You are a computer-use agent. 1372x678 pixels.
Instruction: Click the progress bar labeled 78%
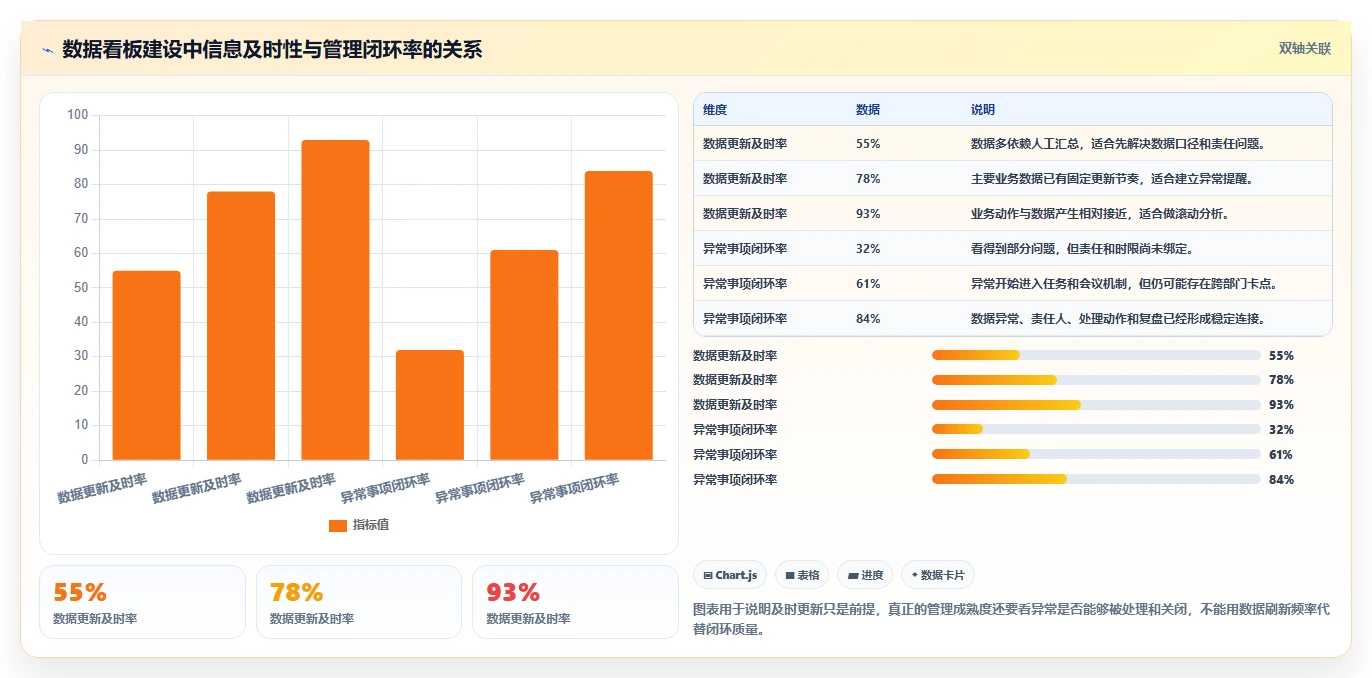(1096, 380)
